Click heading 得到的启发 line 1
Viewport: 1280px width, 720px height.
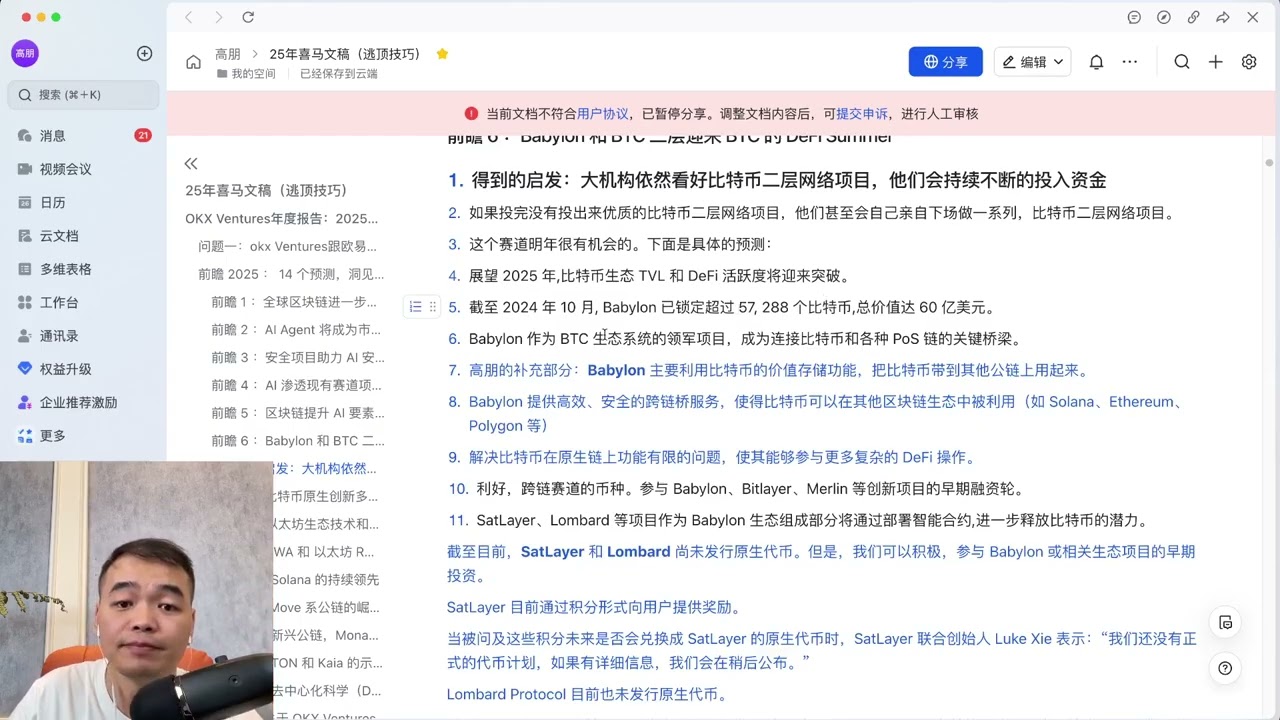coord(789,180)
